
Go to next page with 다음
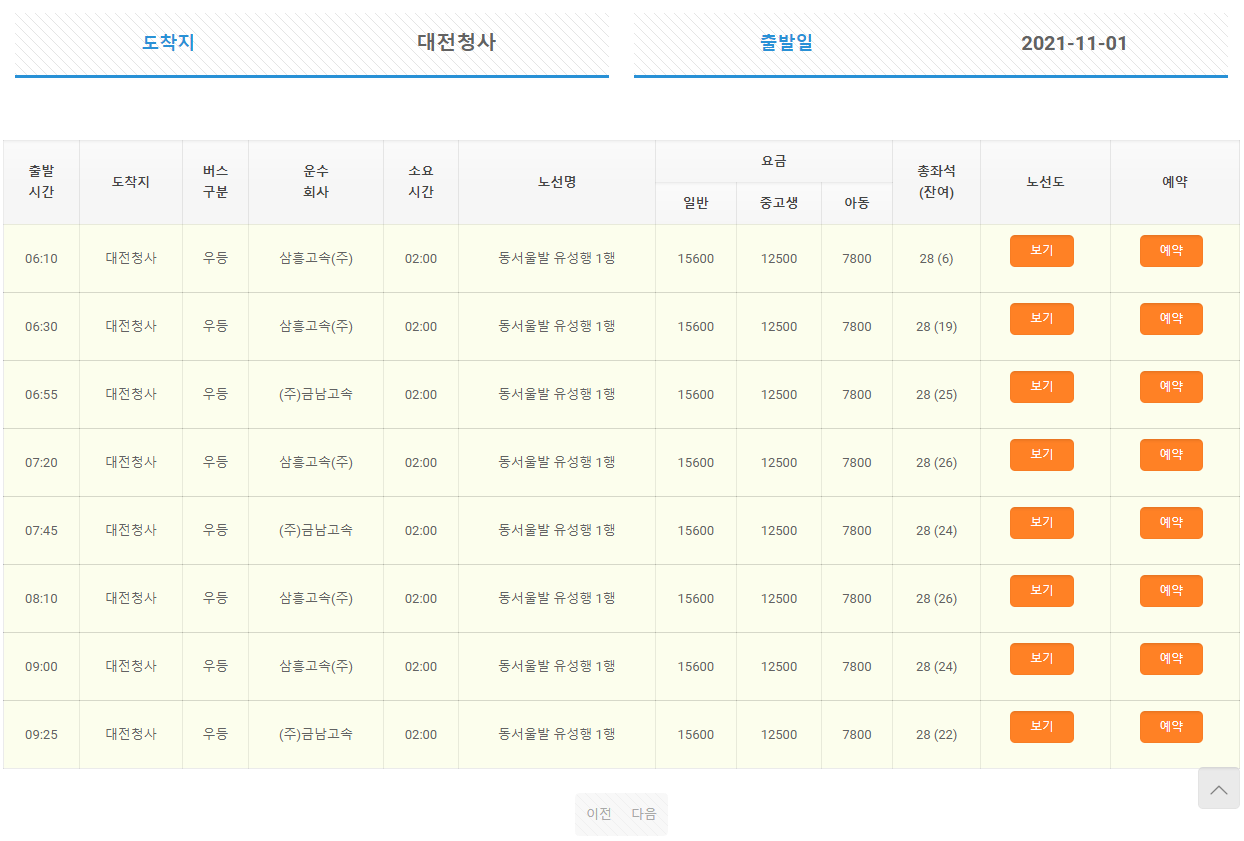point(644,814)
